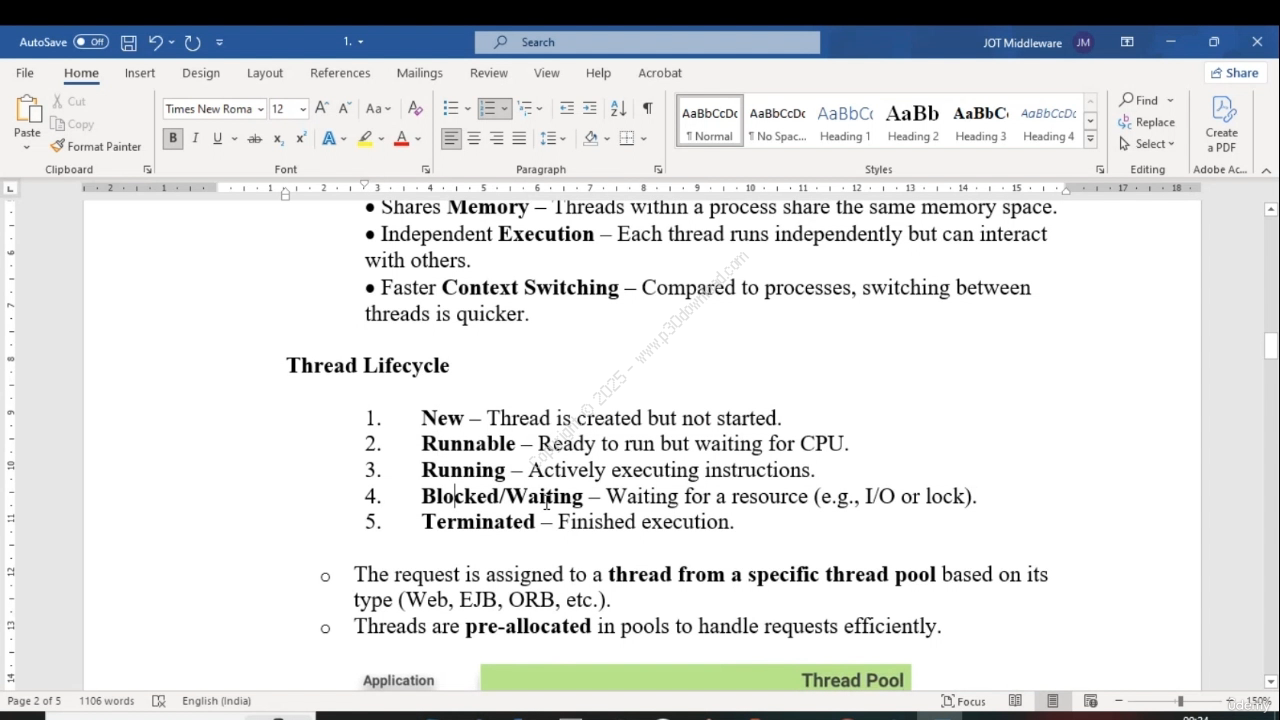Open the Line Spacing dropdown

(x=553, y=138)
